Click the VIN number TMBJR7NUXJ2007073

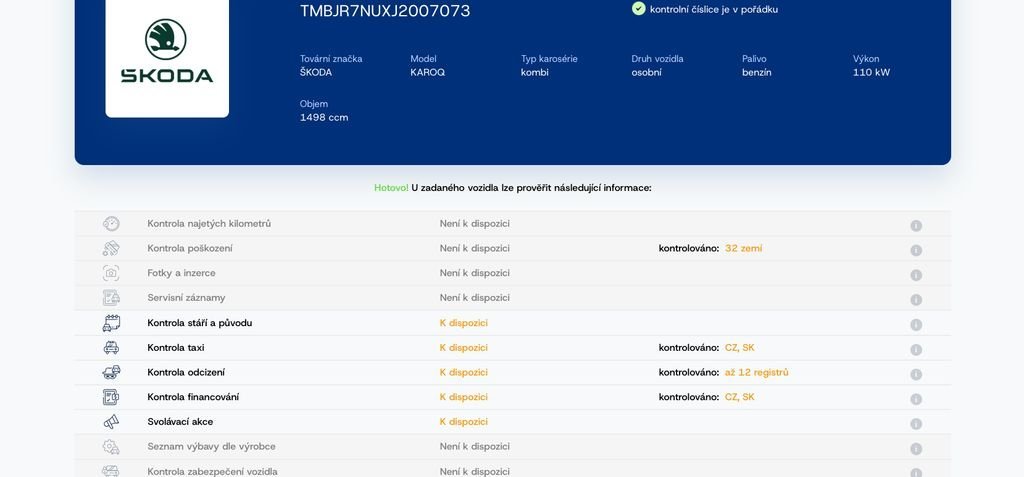(x=385, y=11)
